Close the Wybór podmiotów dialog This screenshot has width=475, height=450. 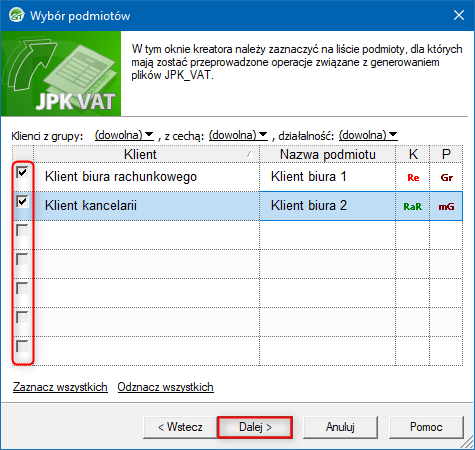(459, 15)
